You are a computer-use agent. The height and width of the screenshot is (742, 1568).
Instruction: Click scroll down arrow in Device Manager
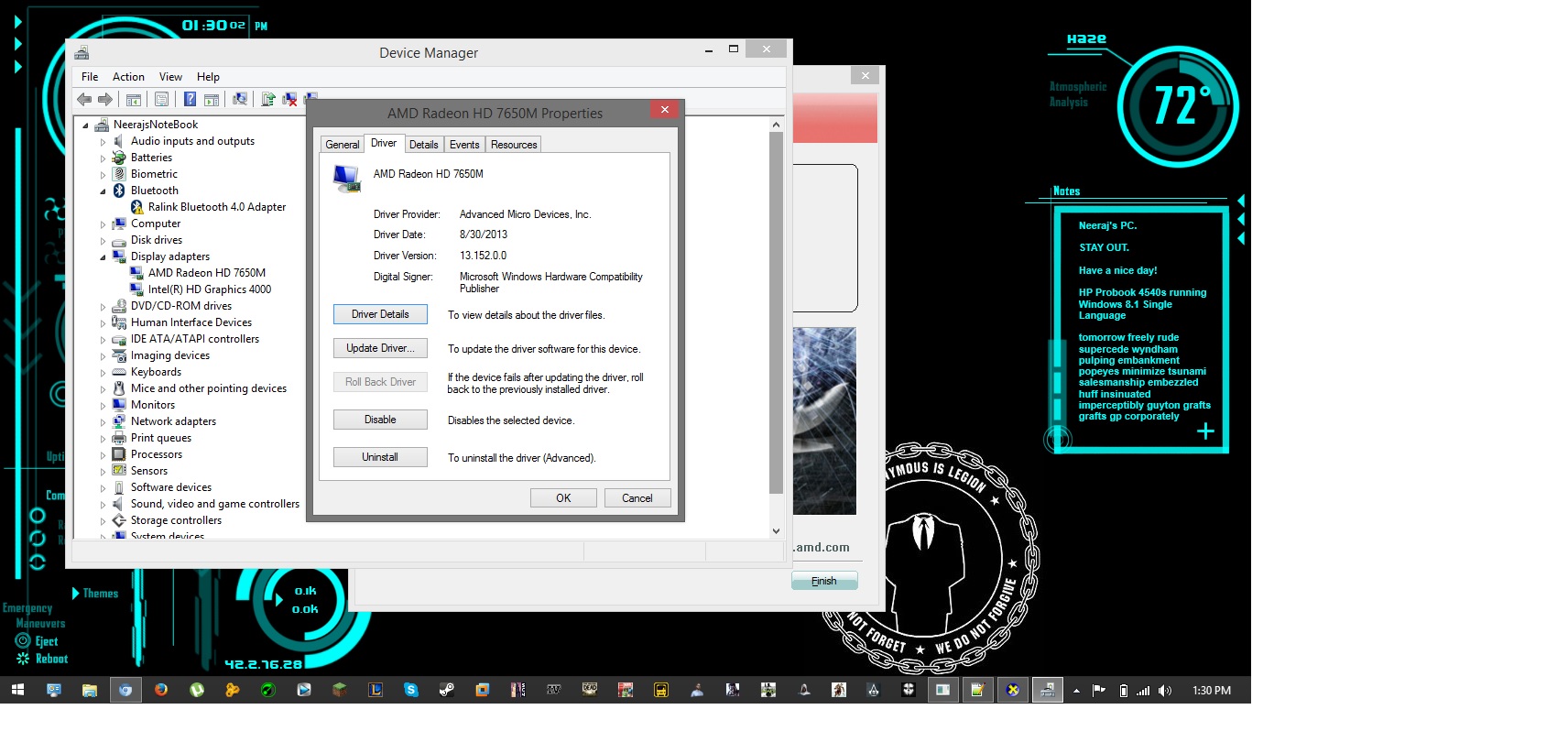[776, 530]
